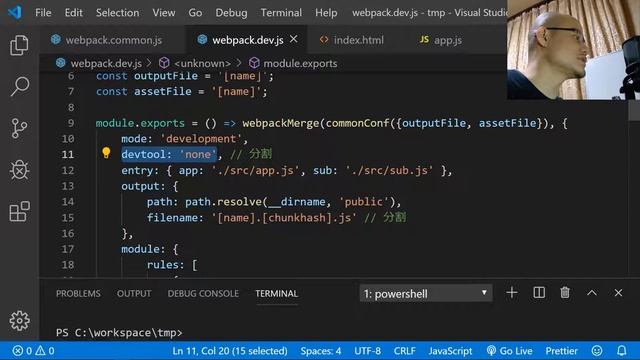Open notifications bell in status bar

pyautogui.click(x=622, y=351)
